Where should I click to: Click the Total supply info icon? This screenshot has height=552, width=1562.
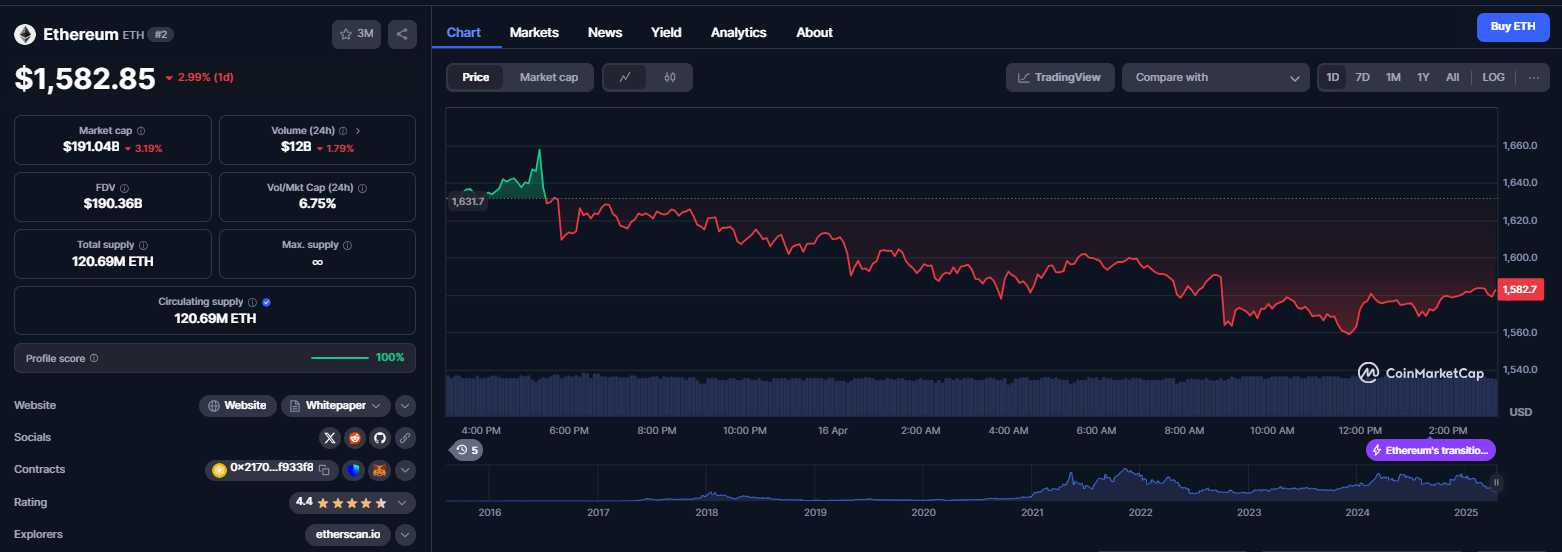(143, 245)
